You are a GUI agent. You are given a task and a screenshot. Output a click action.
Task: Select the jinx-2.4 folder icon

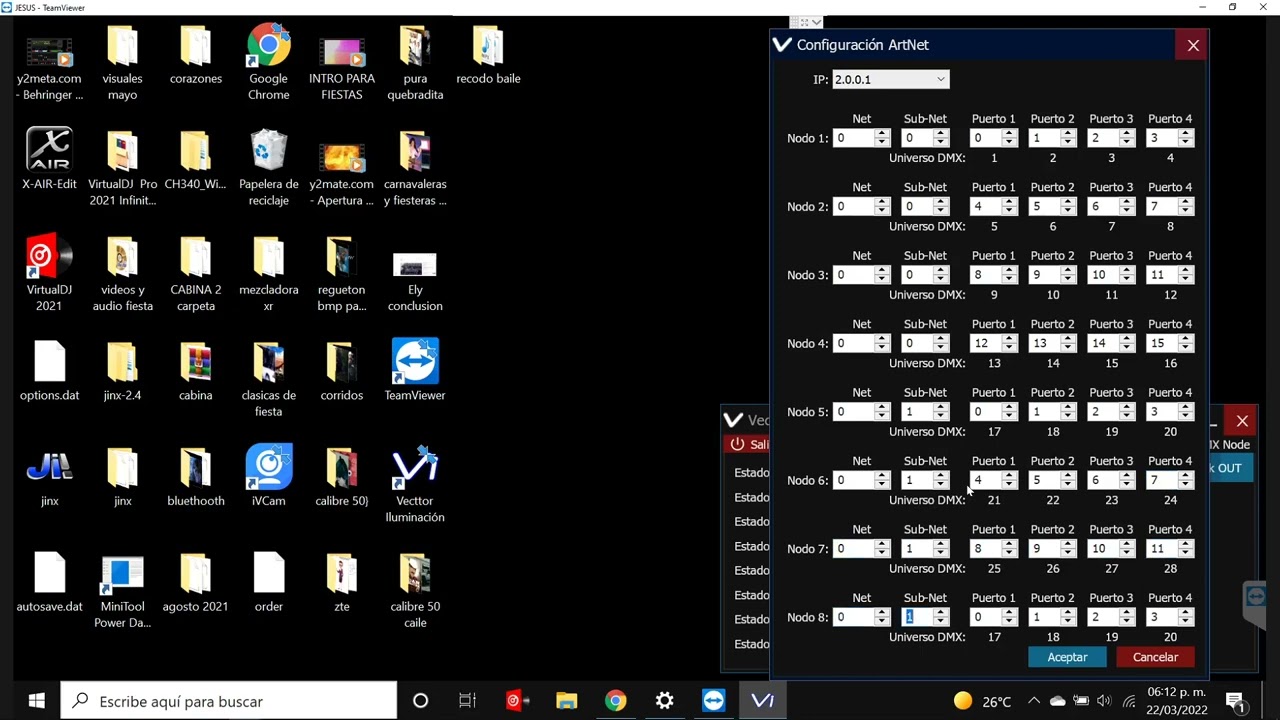coord(122,370)
